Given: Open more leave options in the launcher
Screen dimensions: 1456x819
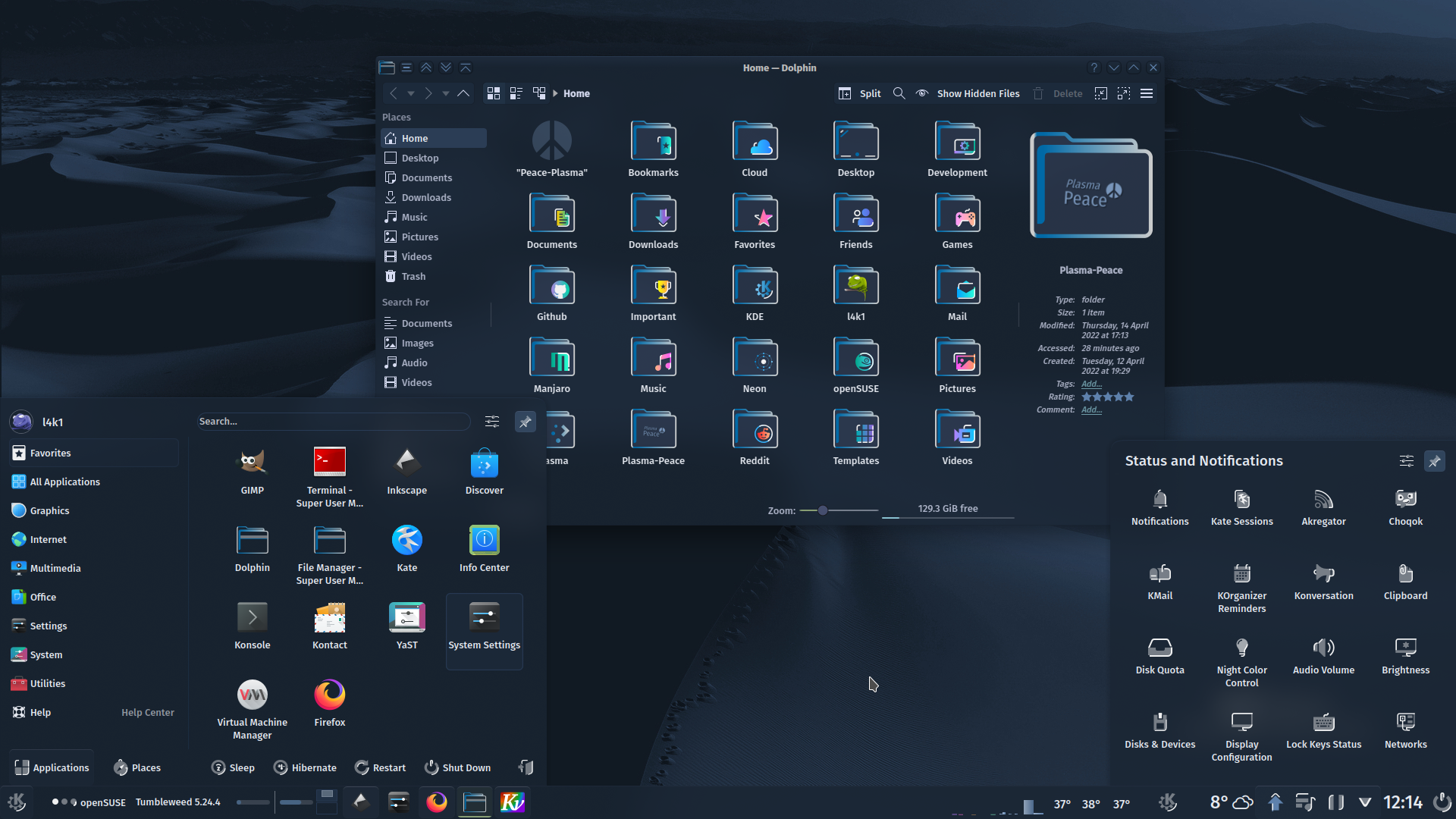Looking at the screenshot, I should pos(526,767).
